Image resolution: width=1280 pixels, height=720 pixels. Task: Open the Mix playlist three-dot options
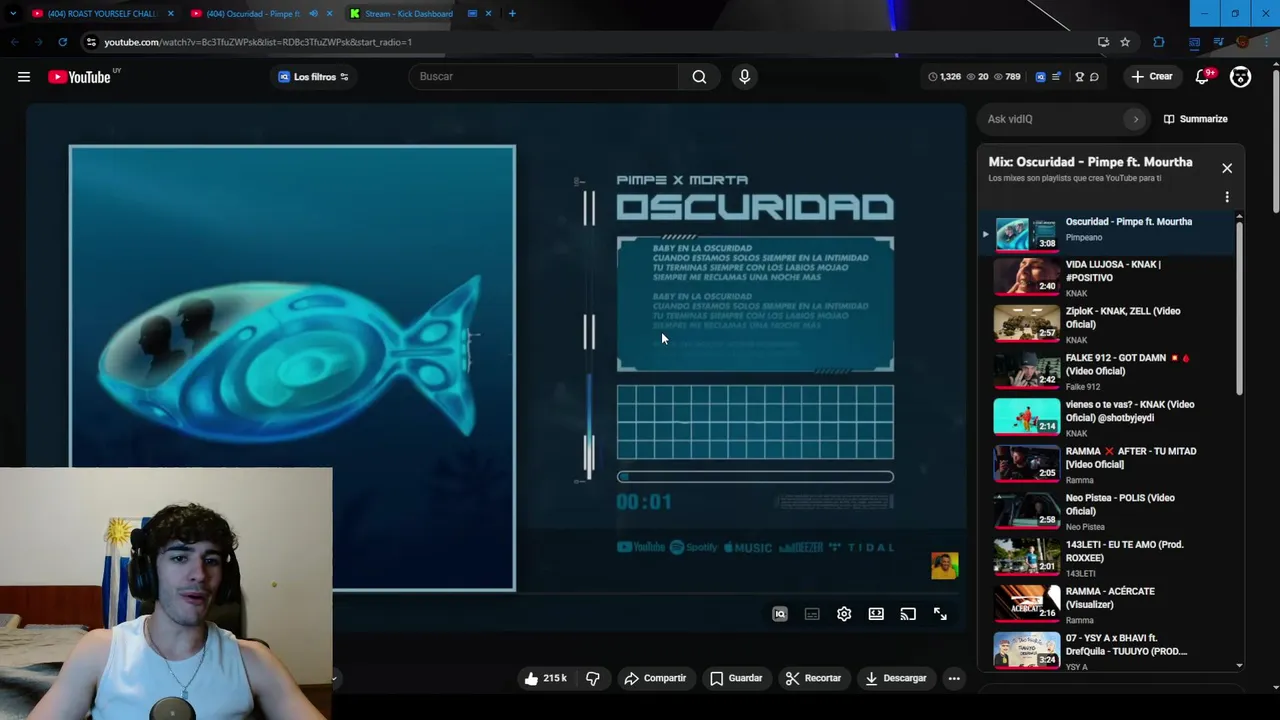pyautogui.click(x=1227, y=197)
